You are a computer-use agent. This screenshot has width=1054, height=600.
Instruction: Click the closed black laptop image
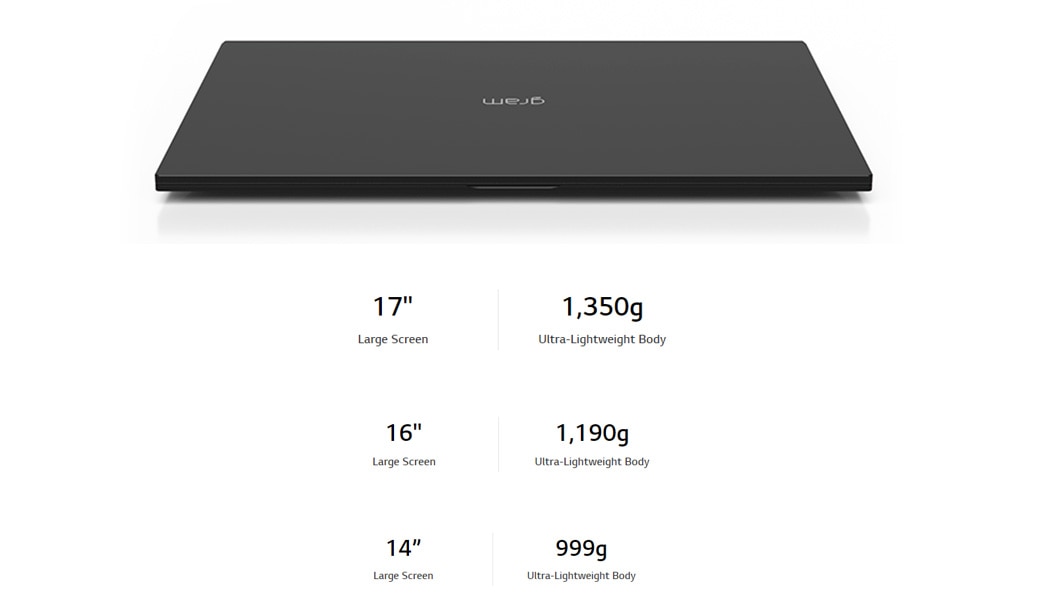(514, 118)
